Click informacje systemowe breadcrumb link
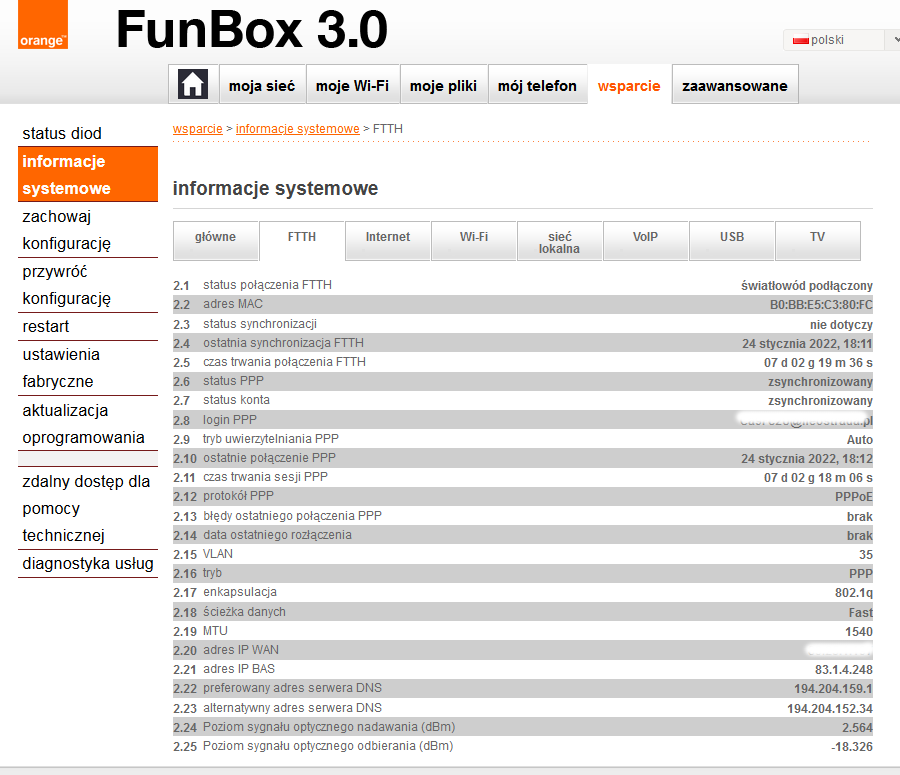The height and width of the screenshot is (775, 900). pos(297,129)
